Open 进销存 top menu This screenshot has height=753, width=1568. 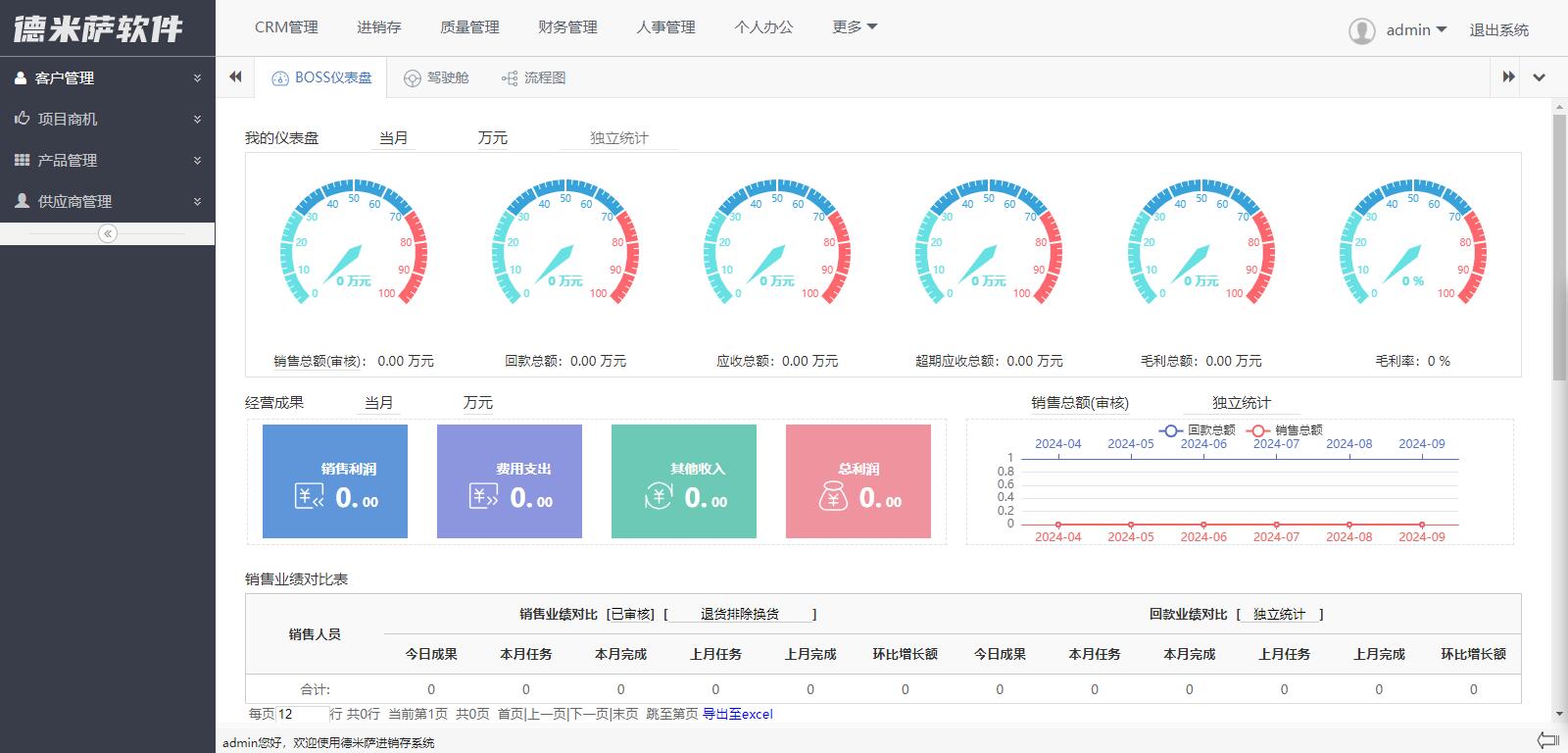379,27
